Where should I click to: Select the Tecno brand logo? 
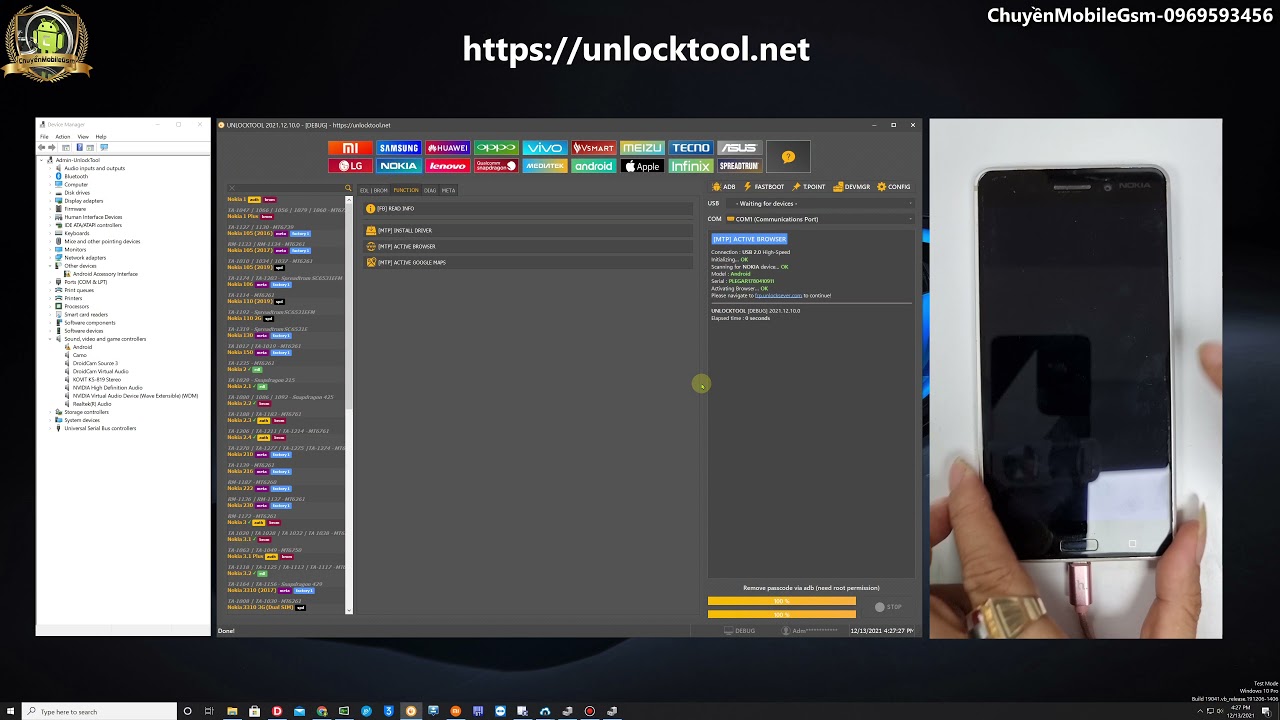[690, 148]
